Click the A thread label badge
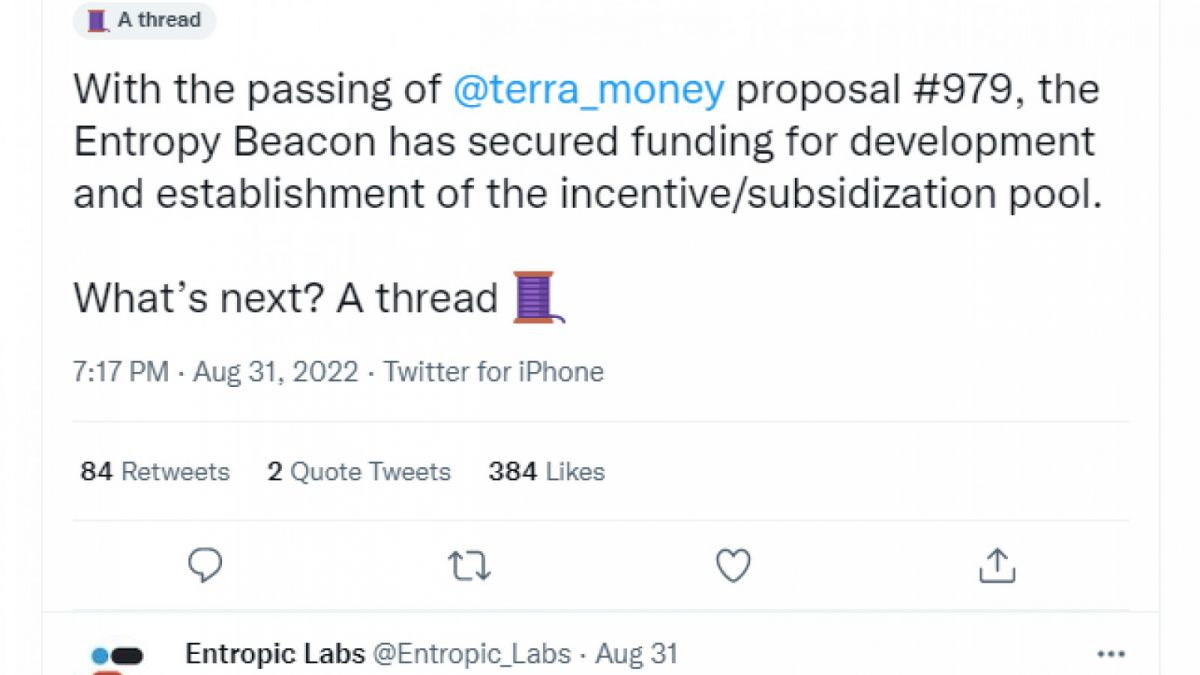The height and width of the screenshot is (675, 1200). [145, 20]
